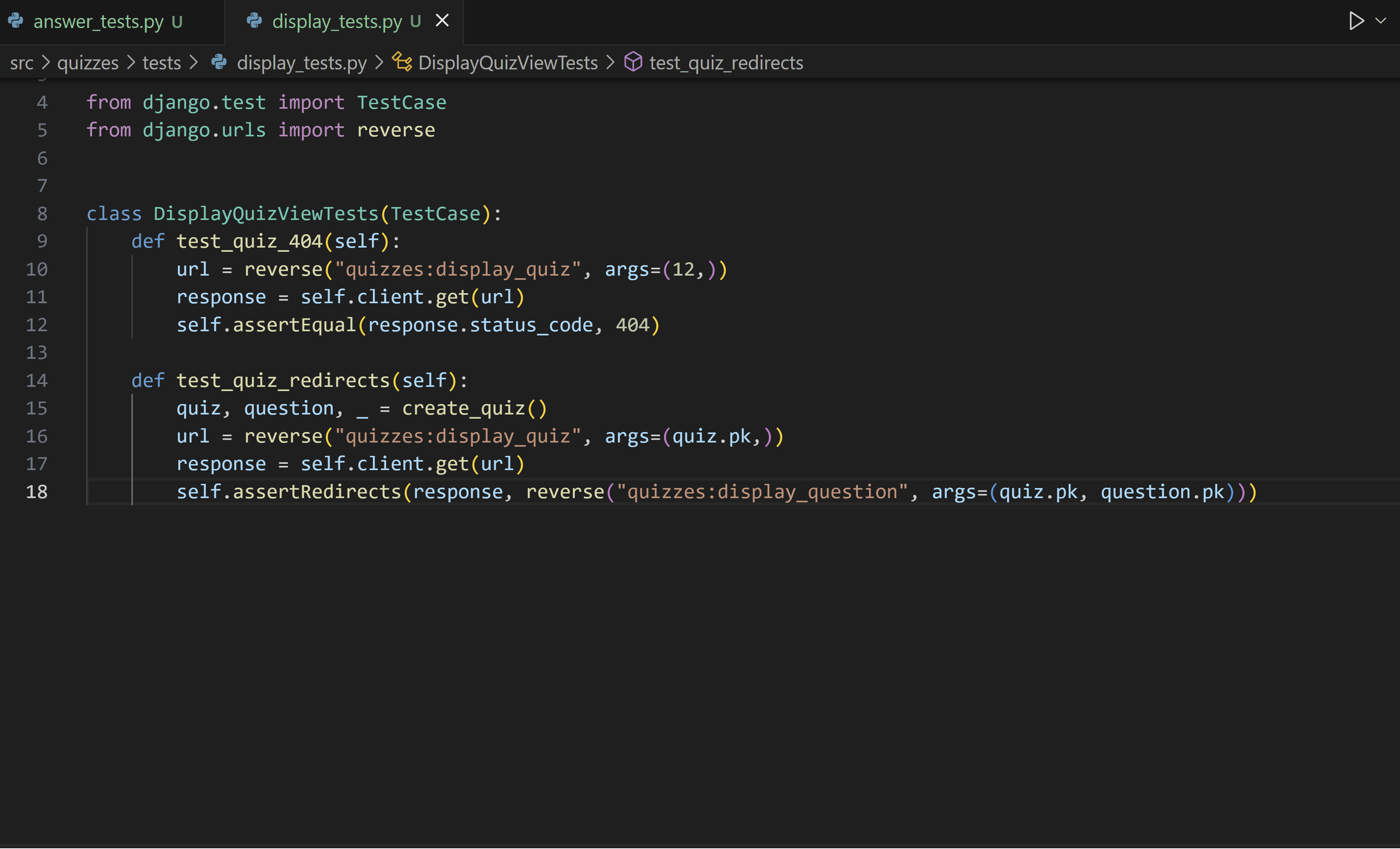
Task: Click line number 18 in the gutter
Action: pyautogui.click(x=38, y=492)
